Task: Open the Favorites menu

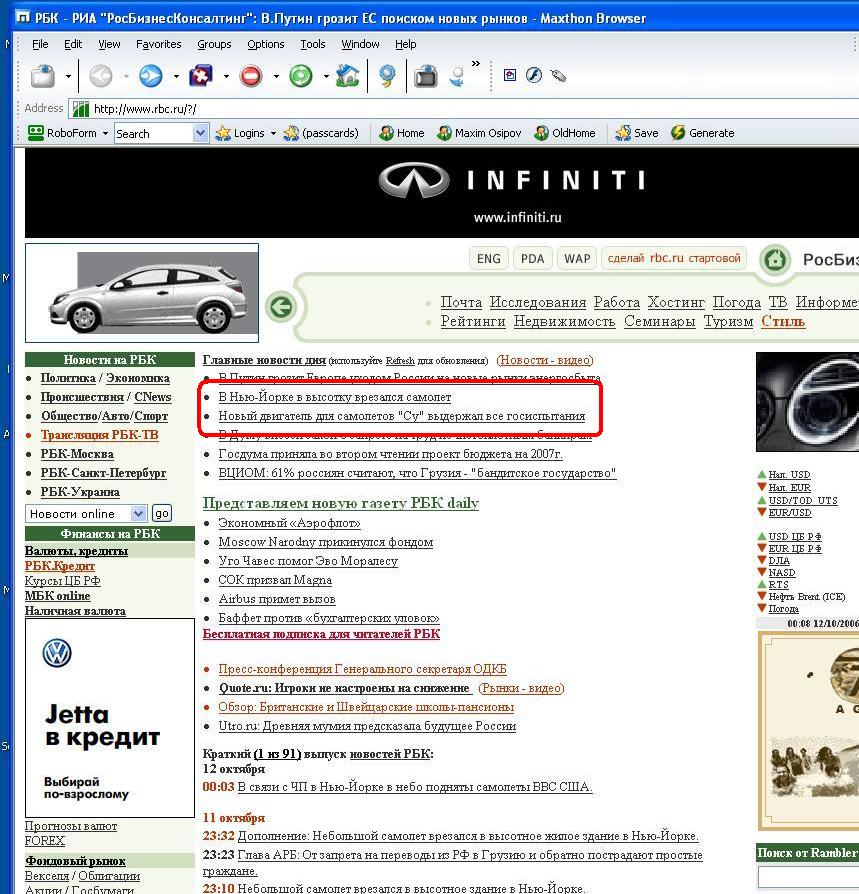Action: (158, 44)
